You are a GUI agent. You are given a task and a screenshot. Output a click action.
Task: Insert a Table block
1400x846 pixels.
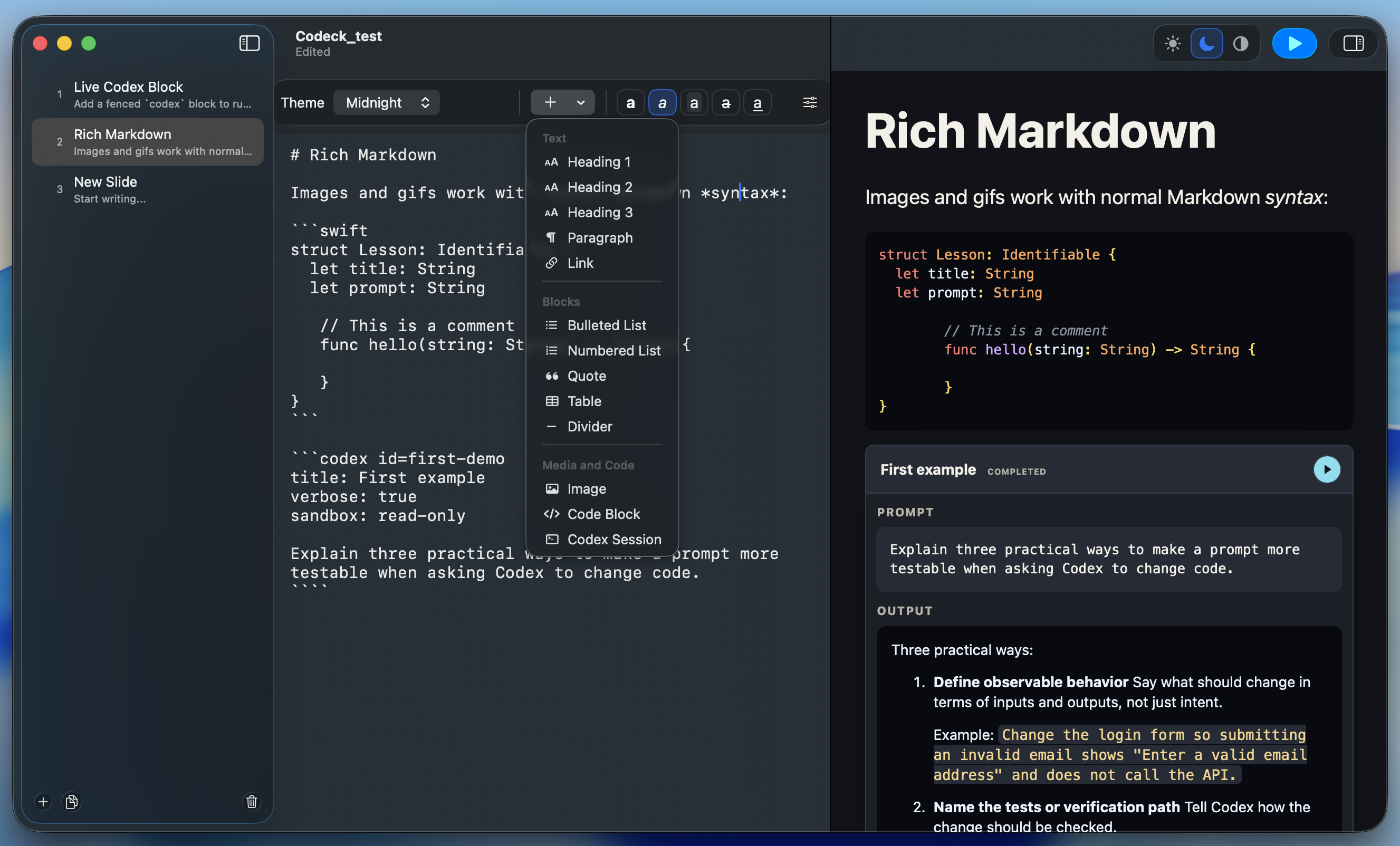pos(602,401)
